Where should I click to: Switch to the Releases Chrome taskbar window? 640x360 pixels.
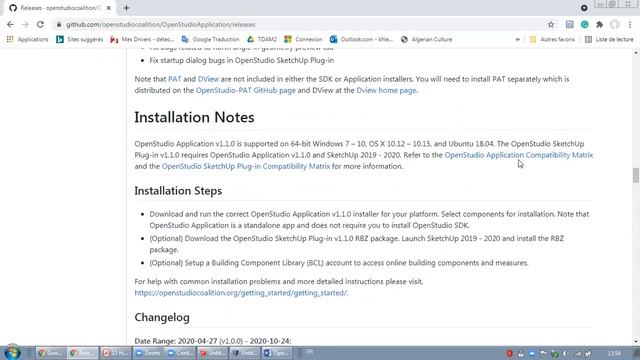[83, 353]
